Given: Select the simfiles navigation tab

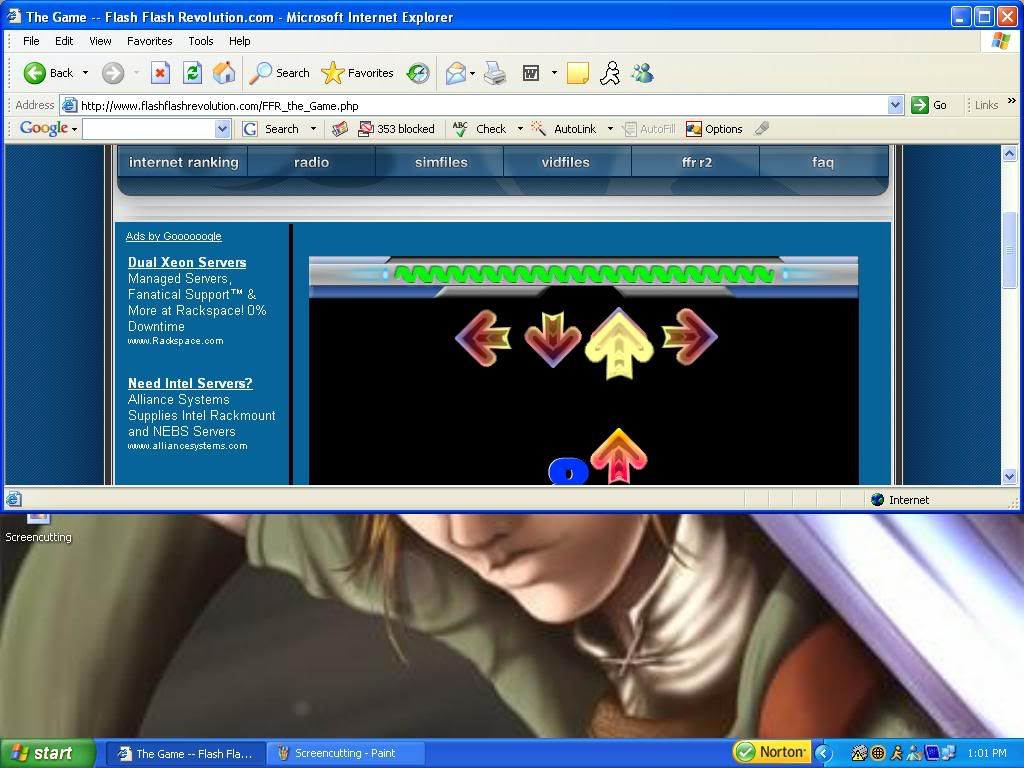Looking at the screenshot, I should pos(441,162).
